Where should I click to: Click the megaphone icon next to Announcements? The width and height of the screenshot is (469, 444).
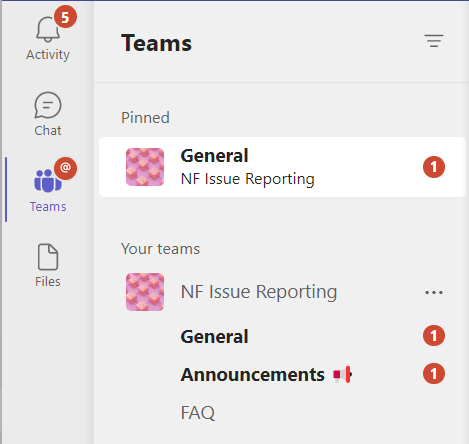[342, 375]
